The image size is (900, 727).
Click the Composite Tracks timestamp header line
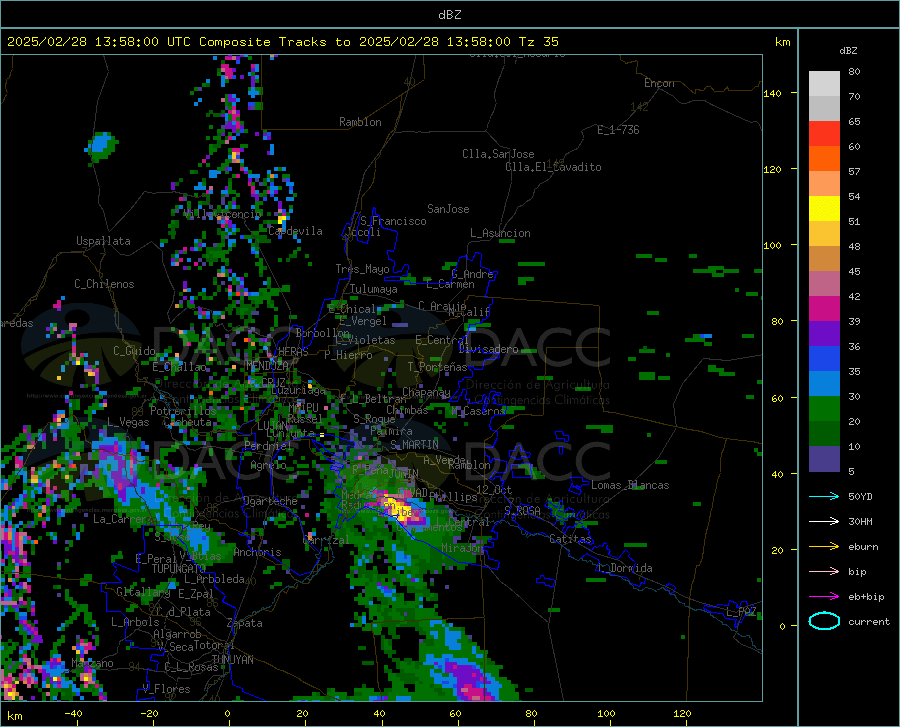[x=282, y=42]
